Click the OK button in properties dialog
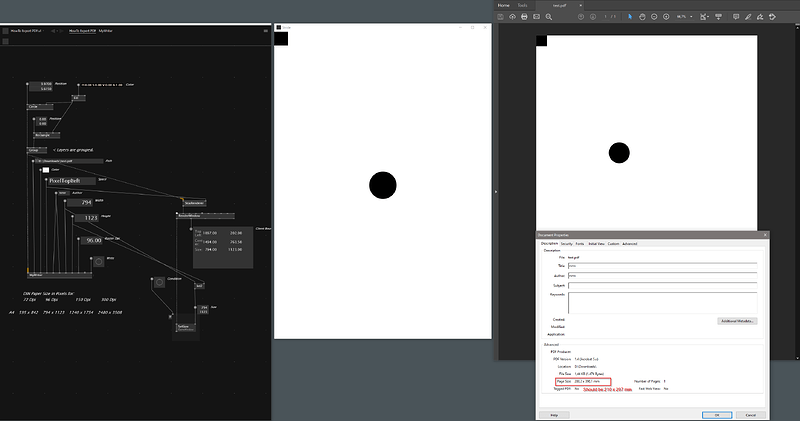Viewport: 800px width, 421px height. 717,415
